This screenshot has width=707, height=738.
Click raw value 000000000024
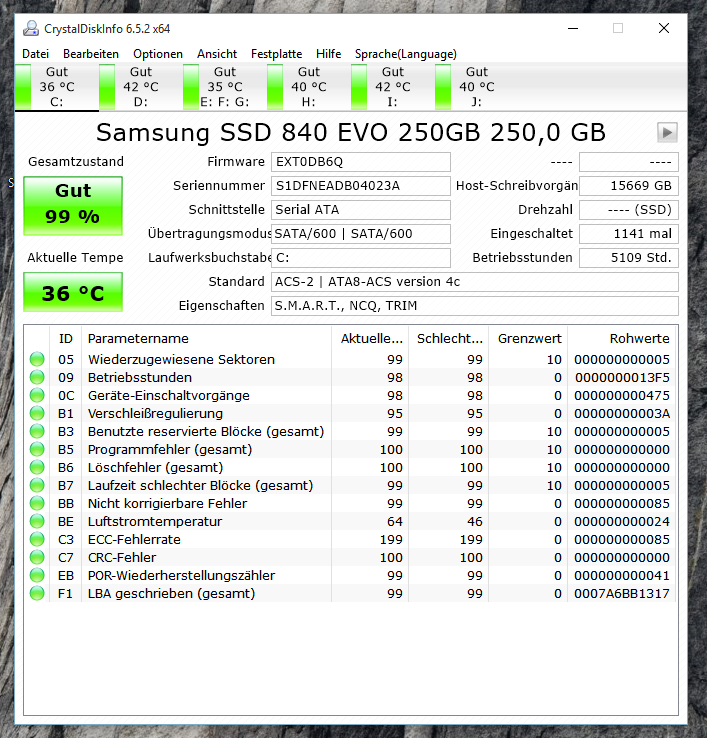coord(622,521)
